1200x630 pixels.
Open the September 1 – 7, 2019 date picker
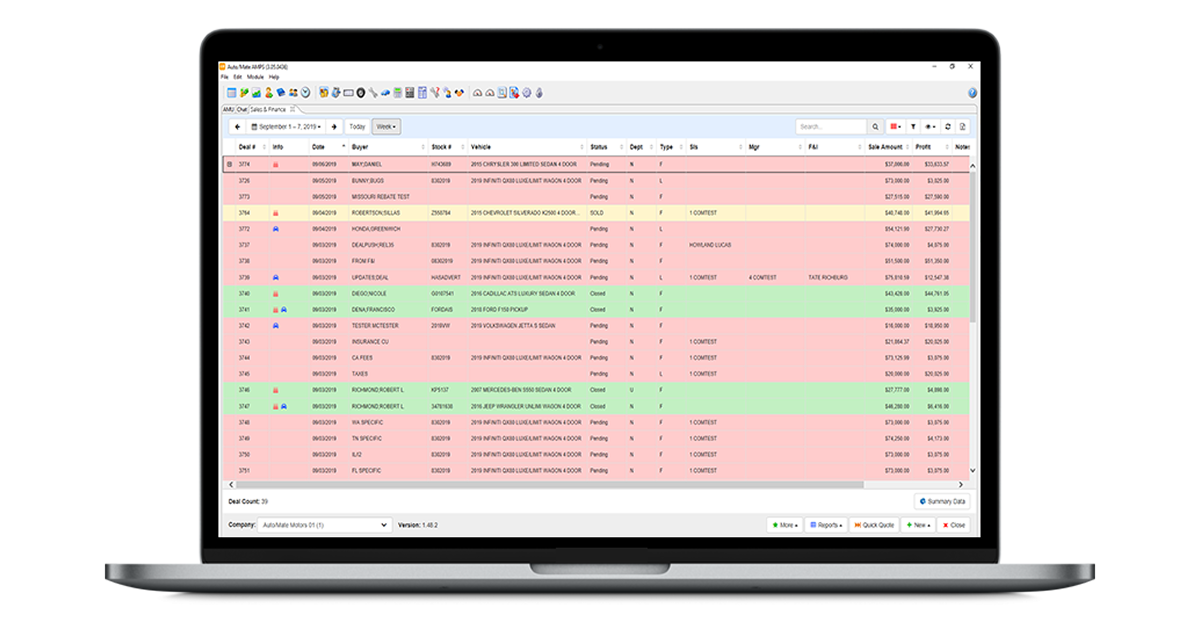(286, 127)
